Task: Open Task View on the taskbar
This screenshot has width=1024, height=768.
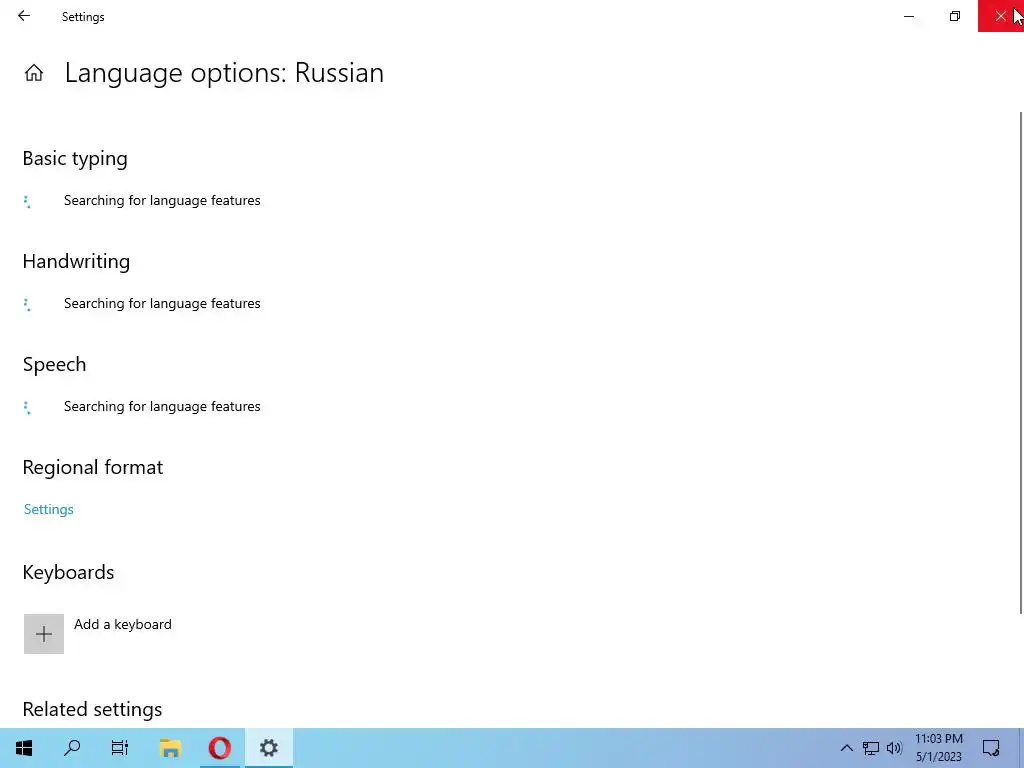Action: coord(120,748)
